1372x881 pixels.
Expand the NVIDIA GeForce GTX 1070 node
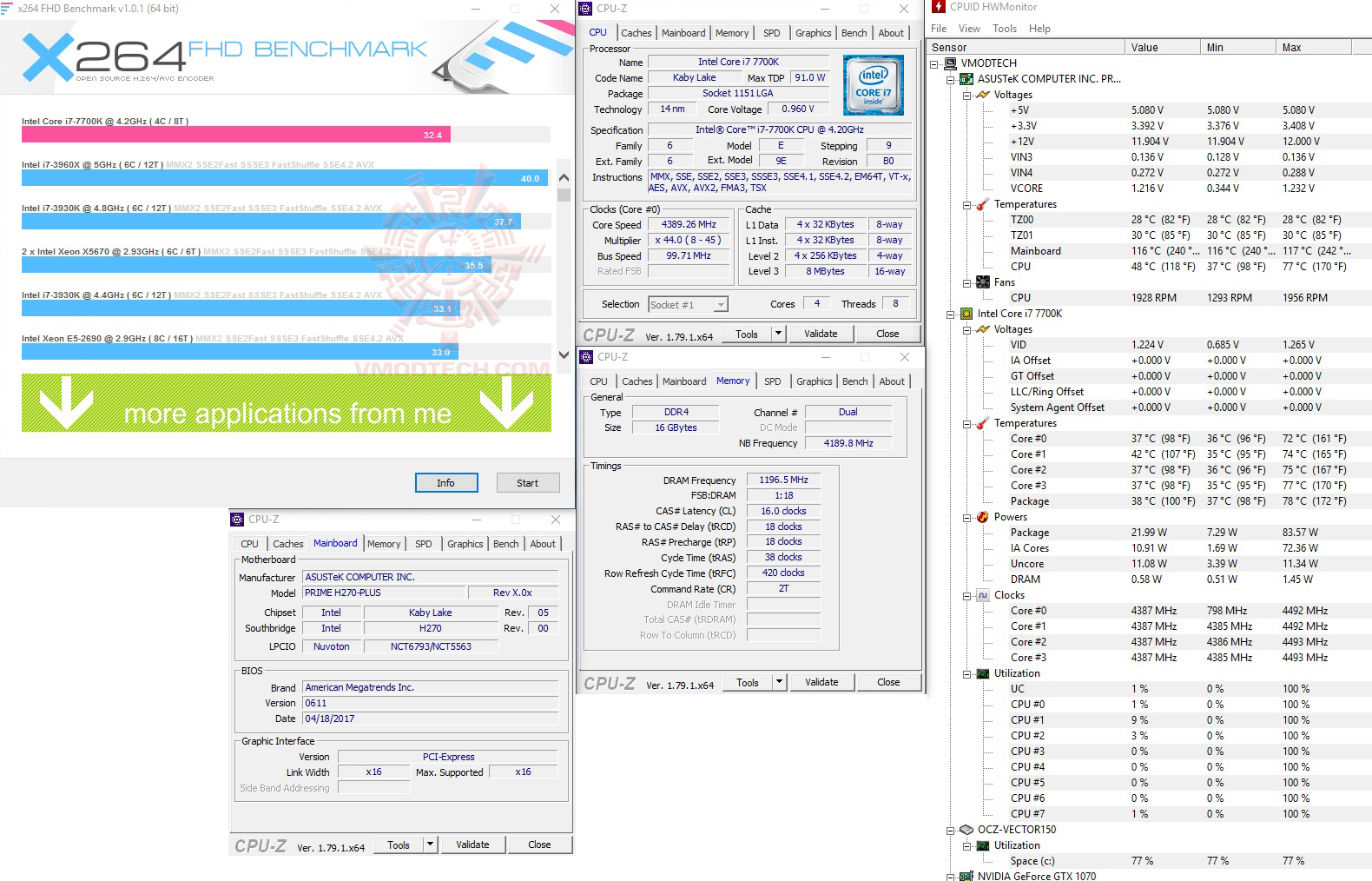(x=951, y=877)
